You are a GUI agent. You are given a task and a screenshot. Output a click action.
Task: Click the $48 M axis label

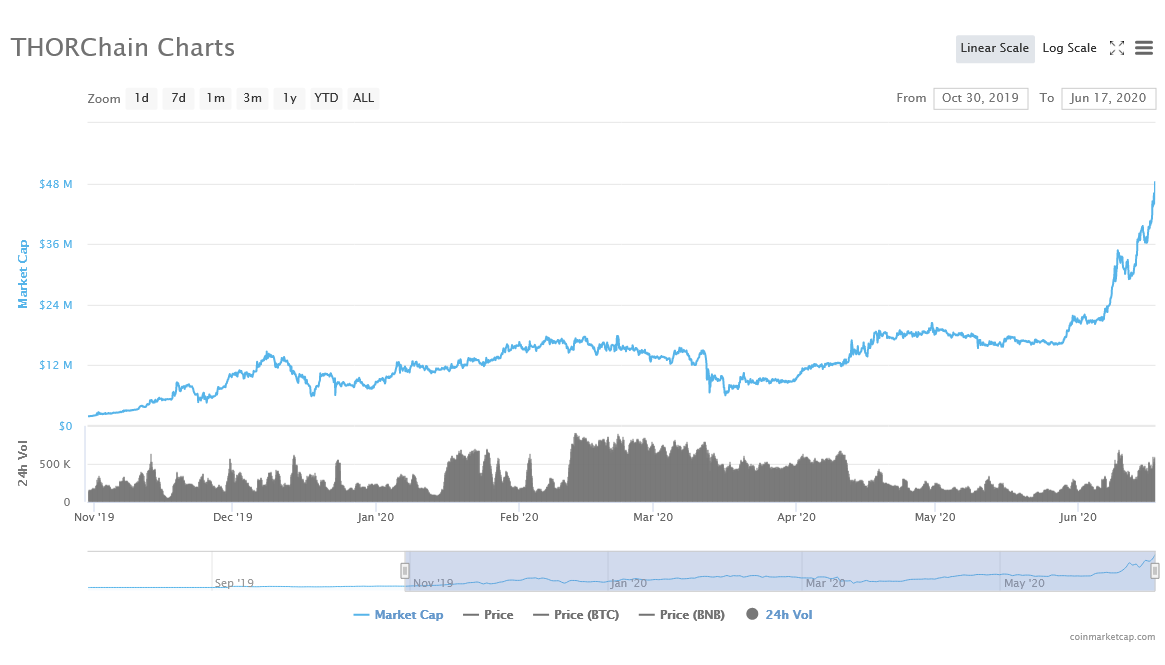pos(56,184)
